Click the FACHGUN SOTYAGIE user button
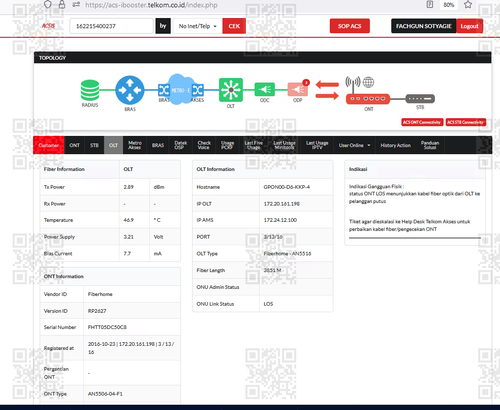 [x=424, y=26]
